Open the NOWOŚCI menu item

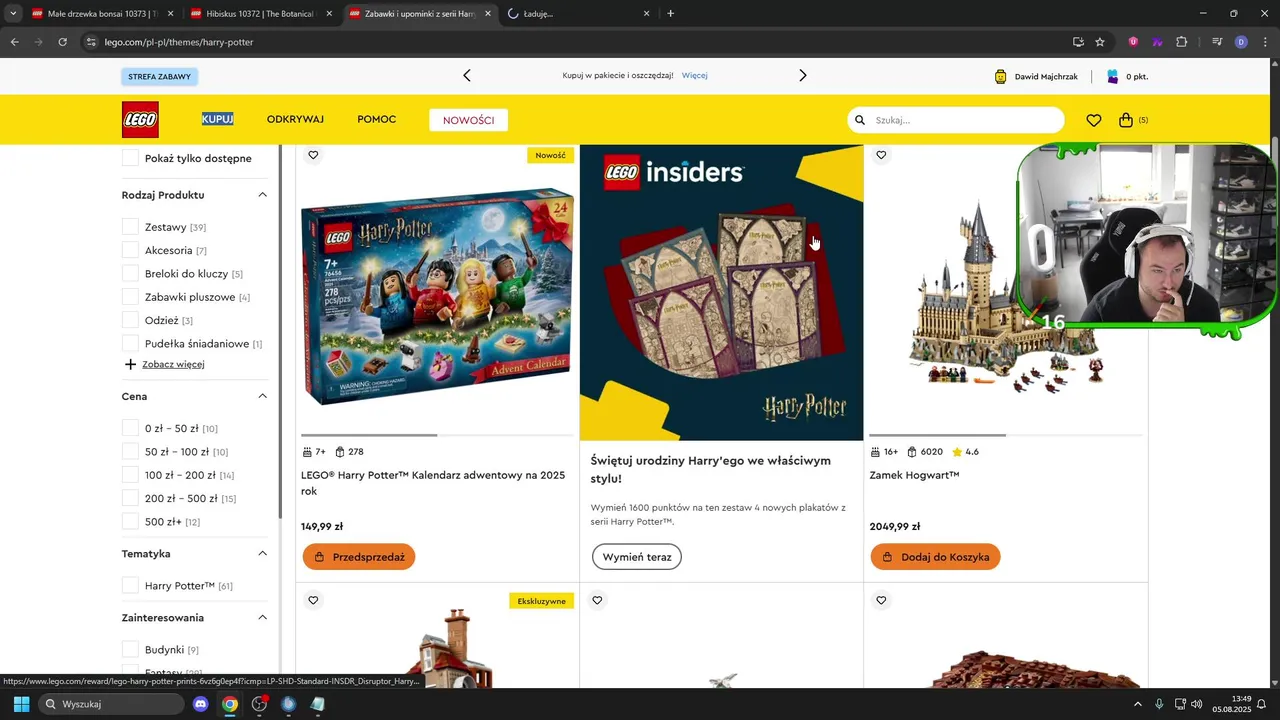[x=469, y=120]
